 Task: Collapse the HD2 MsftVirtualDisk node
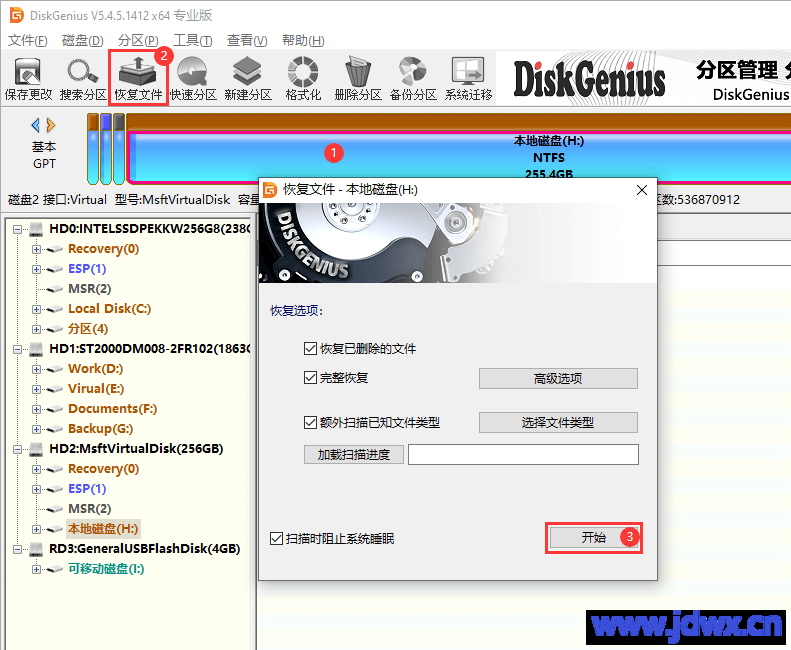(x=17, y=449)
